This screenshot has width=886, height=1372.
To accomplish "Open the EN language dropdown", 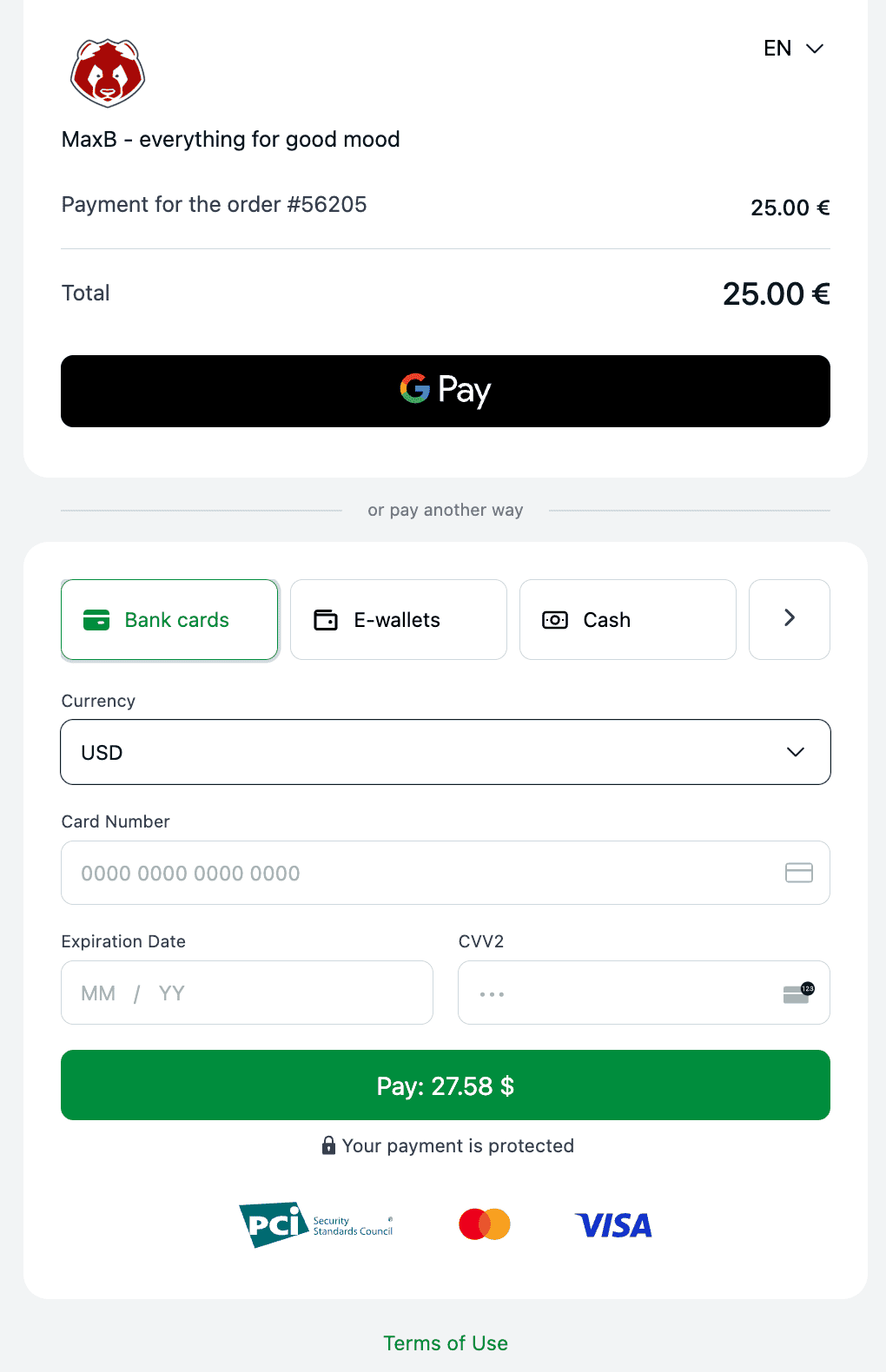I will (793, 49).
